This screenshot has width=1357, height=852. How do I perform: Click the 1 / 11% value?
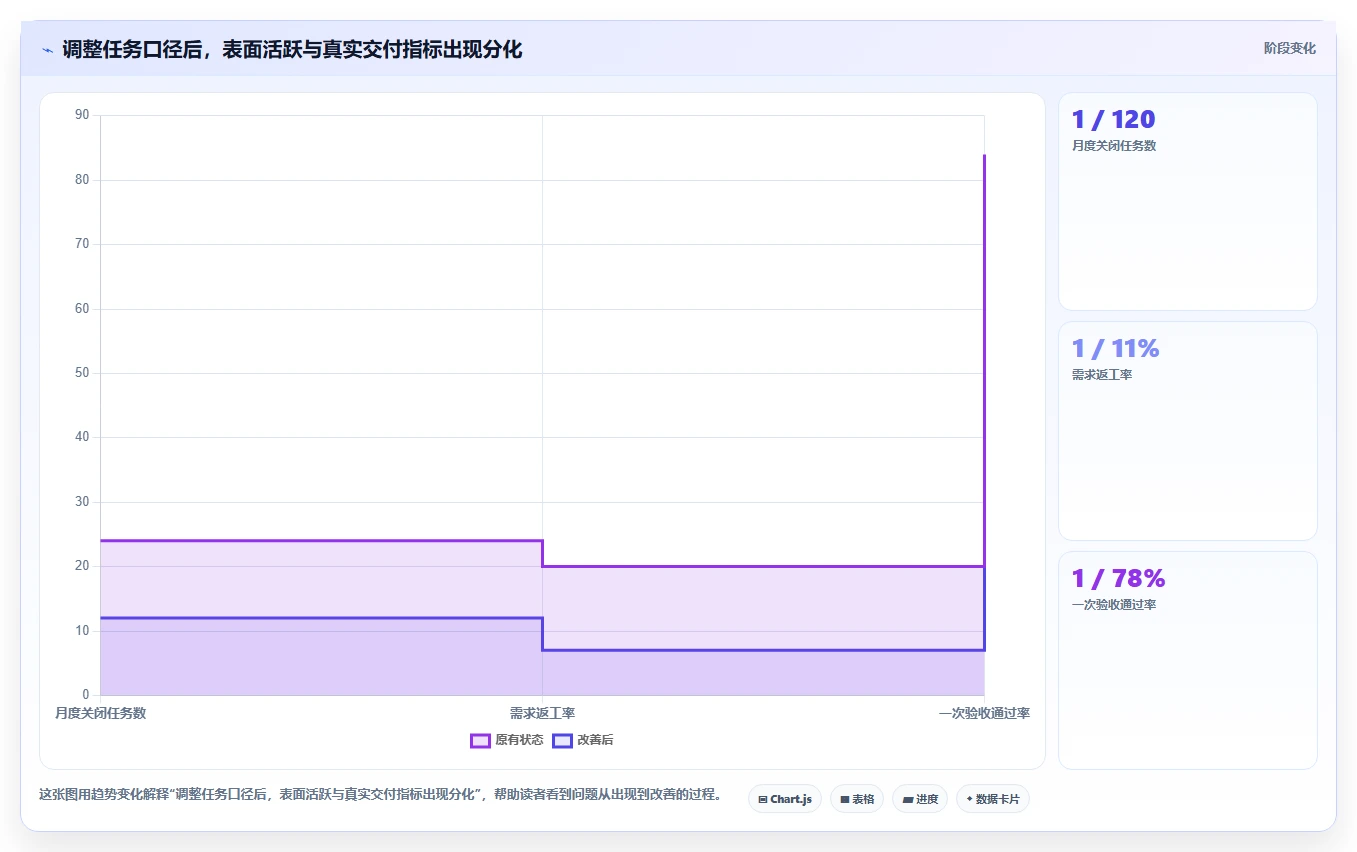[x=1115, y=349]
